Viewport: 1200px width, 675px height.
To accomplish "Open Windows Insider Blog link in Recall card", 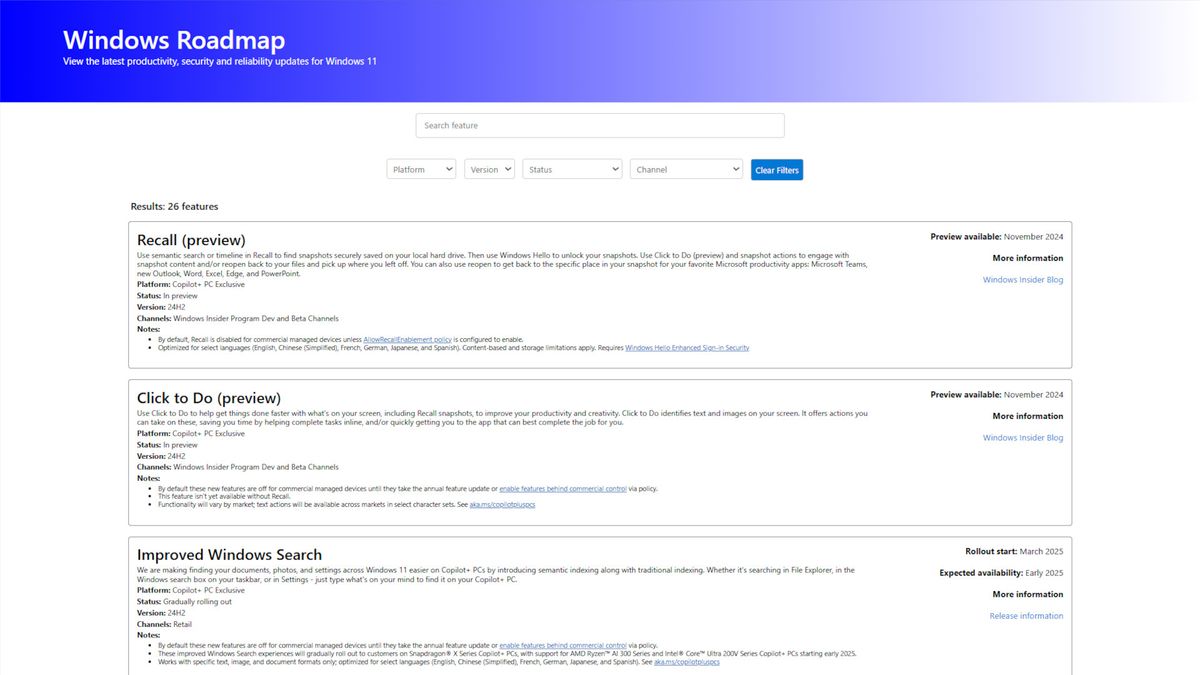I will [x=1023, y=280].
